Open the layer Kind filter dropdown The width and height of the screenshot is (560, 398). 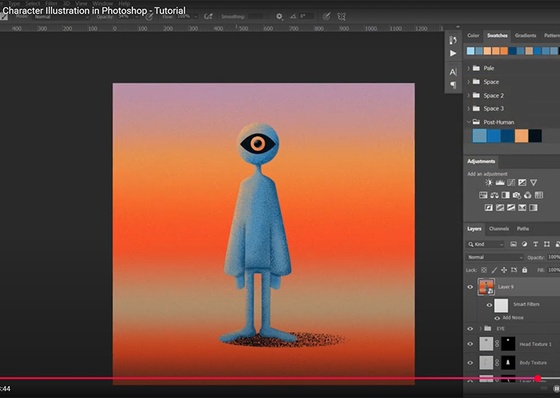(486, 244)
